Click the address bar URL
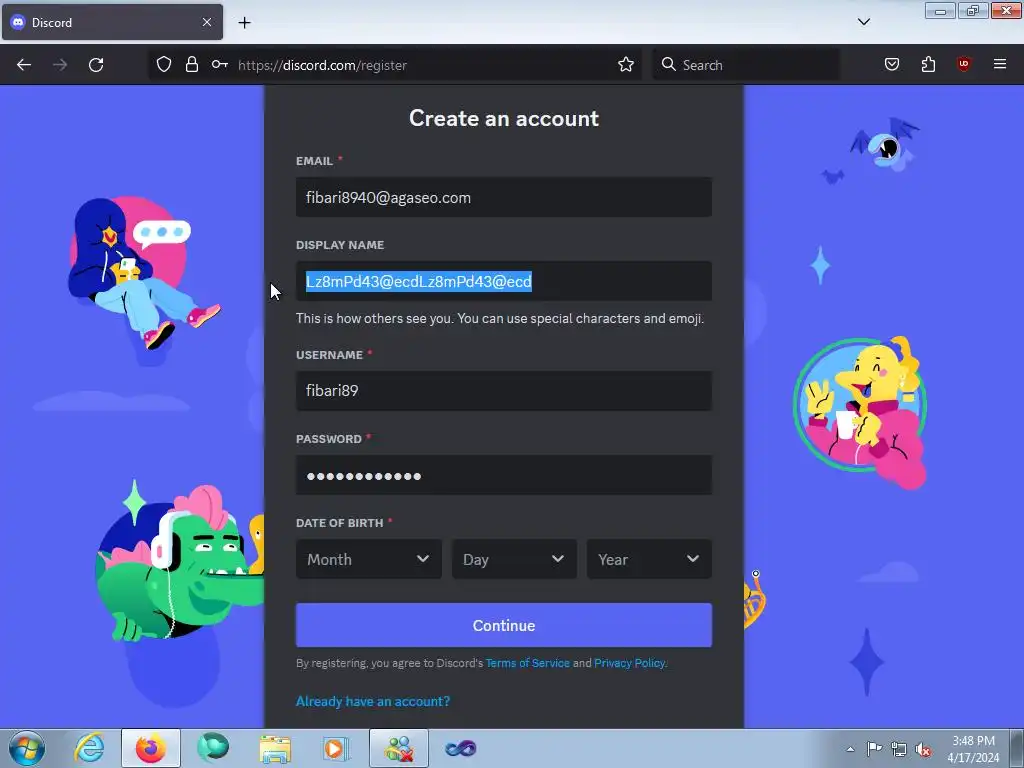The image size is (1024, 768). tap(322, 65)
